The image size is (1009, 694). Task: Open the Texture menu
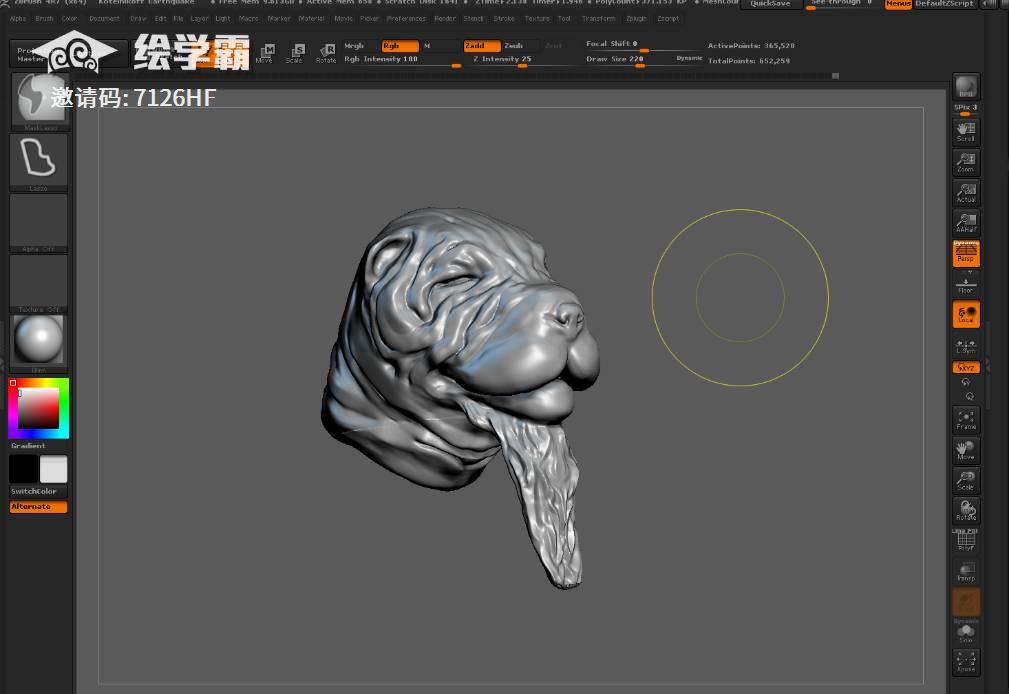[x=537, y=19]
